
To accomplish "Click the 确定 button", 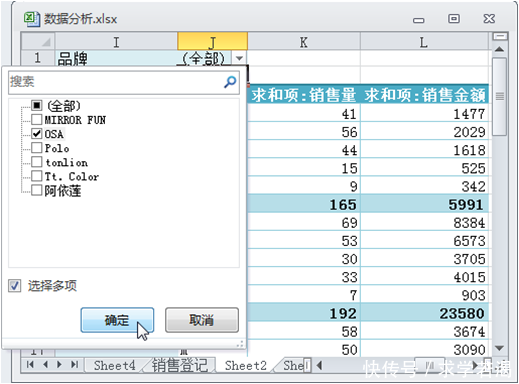I will pos(117,320).
